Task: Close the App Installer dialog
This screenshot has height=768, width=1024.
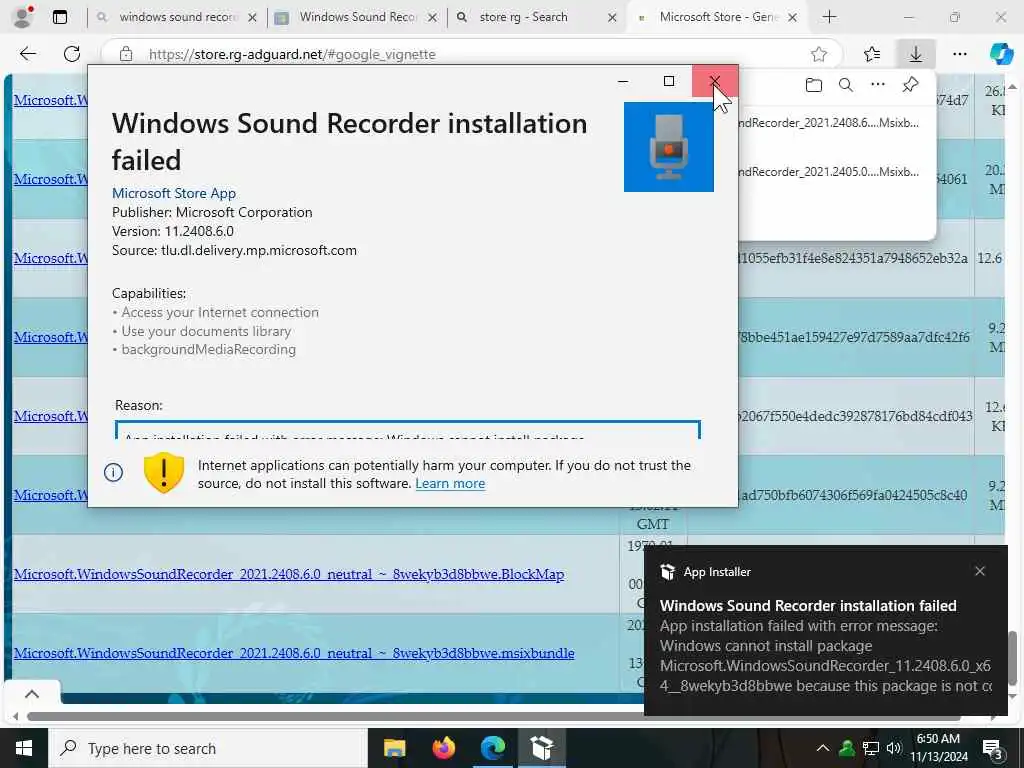Action: click(715, 81)
